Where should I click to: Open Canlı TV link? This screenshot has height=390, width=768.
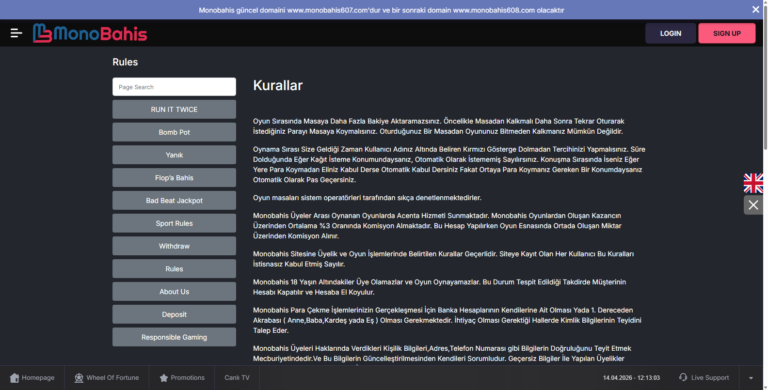237,378
